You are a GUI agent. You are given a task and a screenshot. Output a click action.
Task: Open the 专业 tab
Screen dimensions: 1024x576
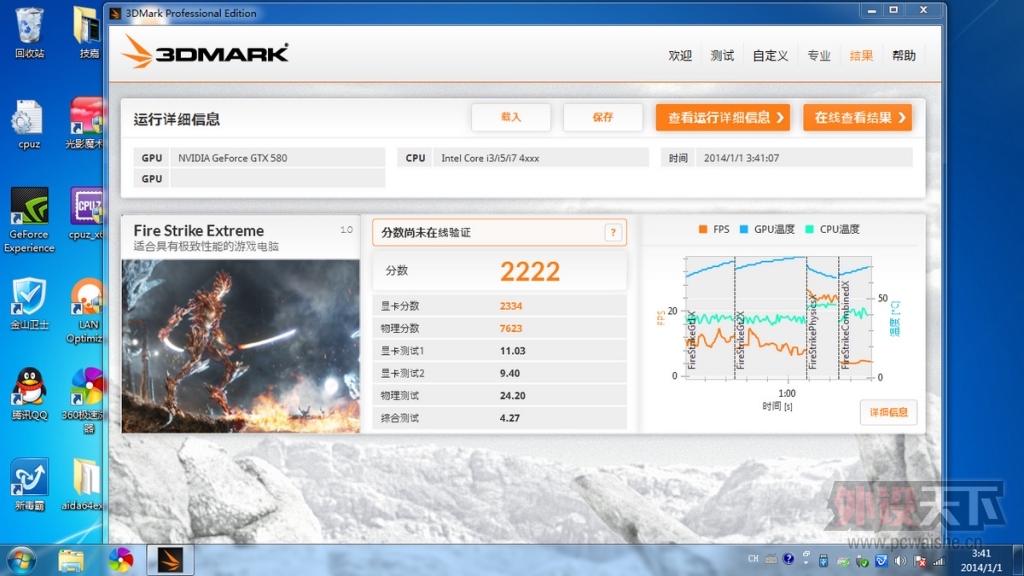pos(818,56)
